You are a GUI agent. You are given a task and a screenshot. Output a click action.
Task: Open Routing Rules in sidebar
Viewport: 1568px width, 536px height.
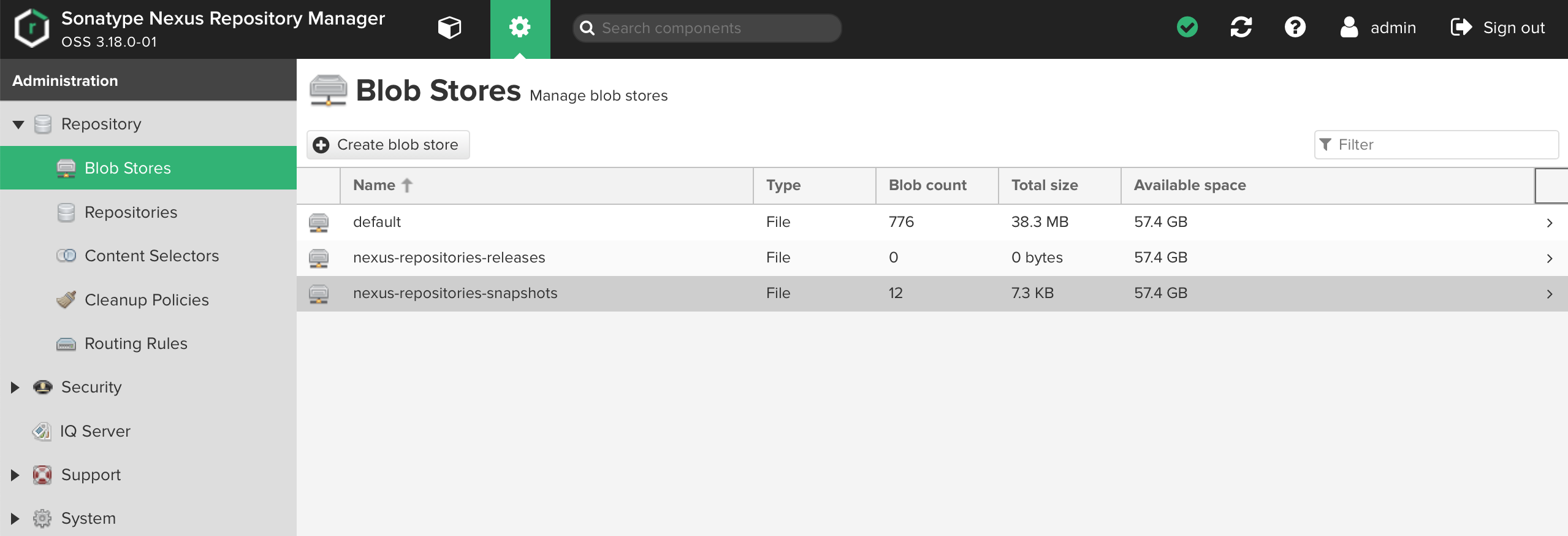[x=148, y=343]
